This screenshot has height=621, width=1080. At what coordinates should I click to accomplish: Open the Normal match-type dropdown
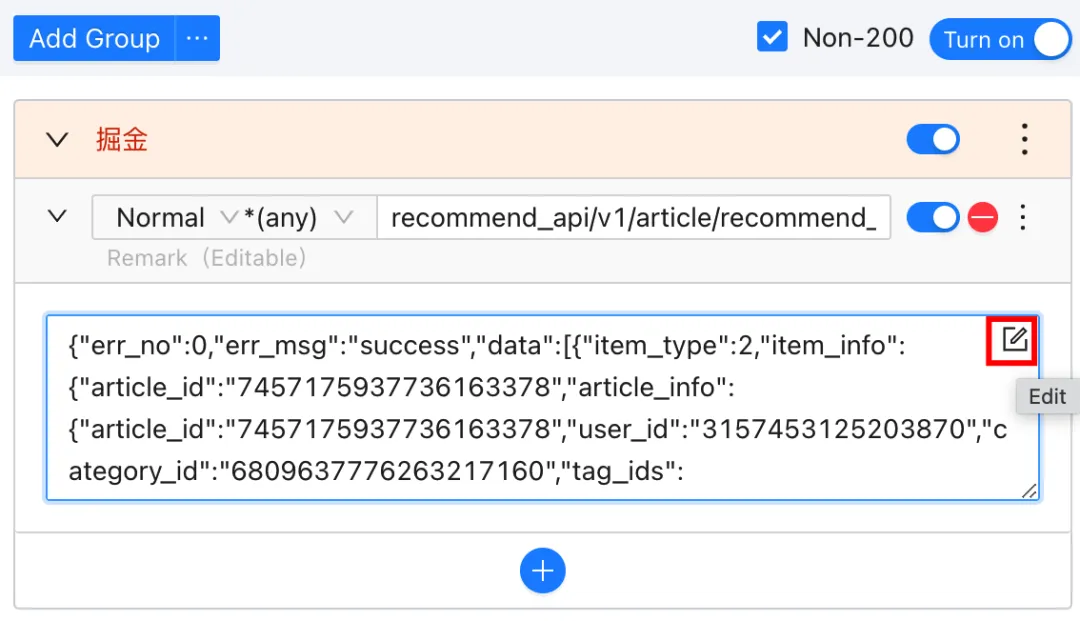pos(166,218)
